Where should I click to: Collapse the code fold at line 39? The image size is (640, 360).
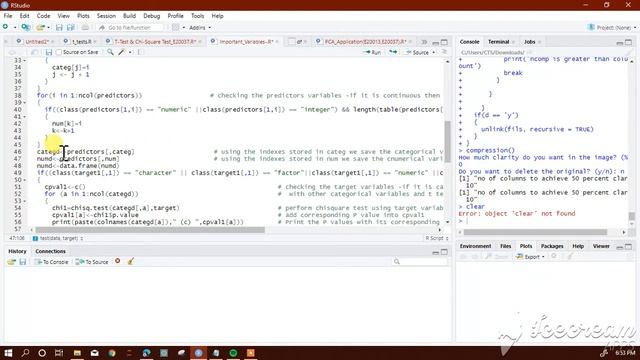click(25, 102)
